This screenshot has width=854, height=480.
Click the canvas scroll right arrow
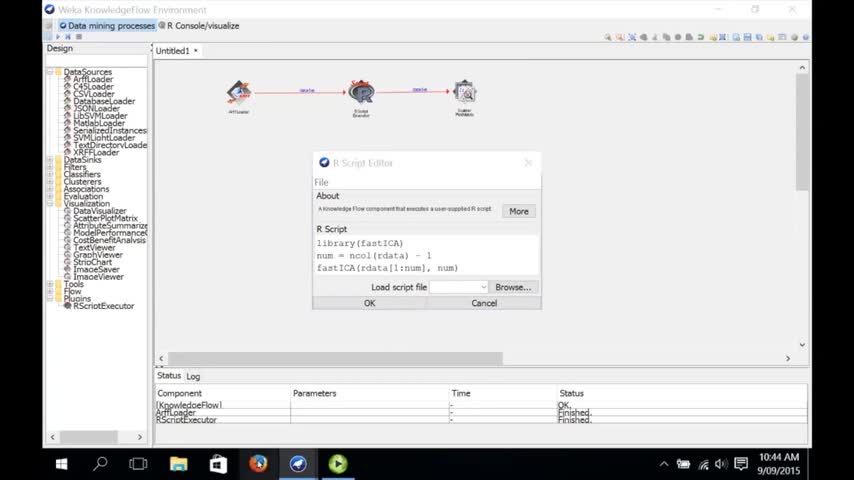(788, 359)
